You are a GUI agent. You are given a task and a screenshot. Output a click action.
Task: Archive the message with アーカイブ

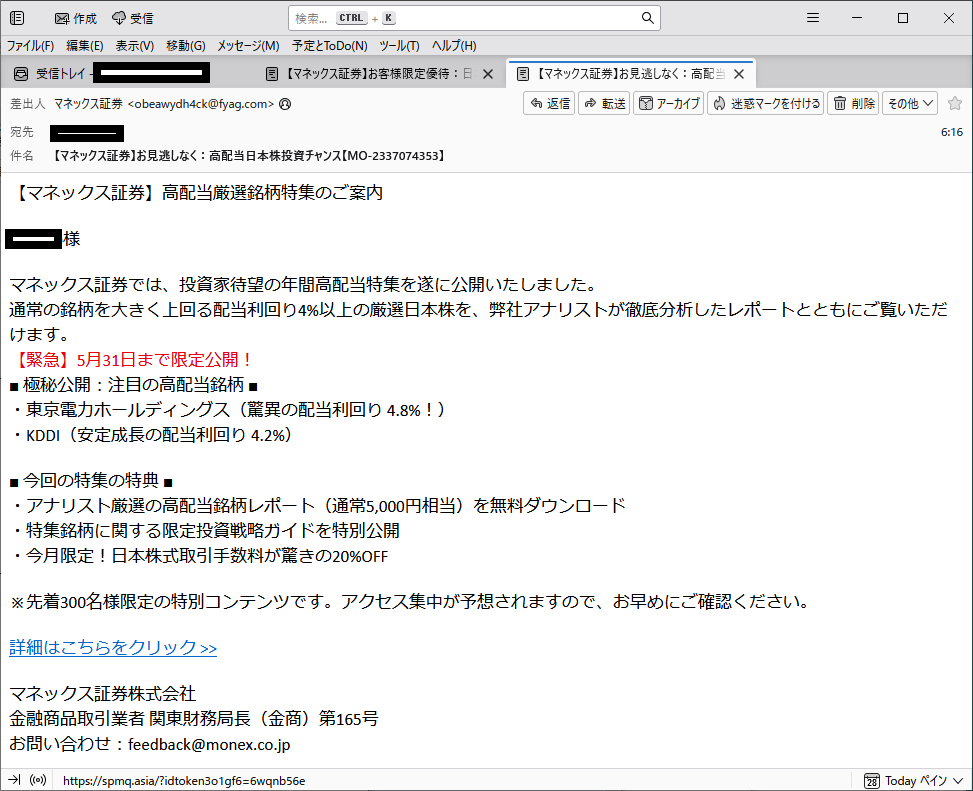(x=669, y=104)
